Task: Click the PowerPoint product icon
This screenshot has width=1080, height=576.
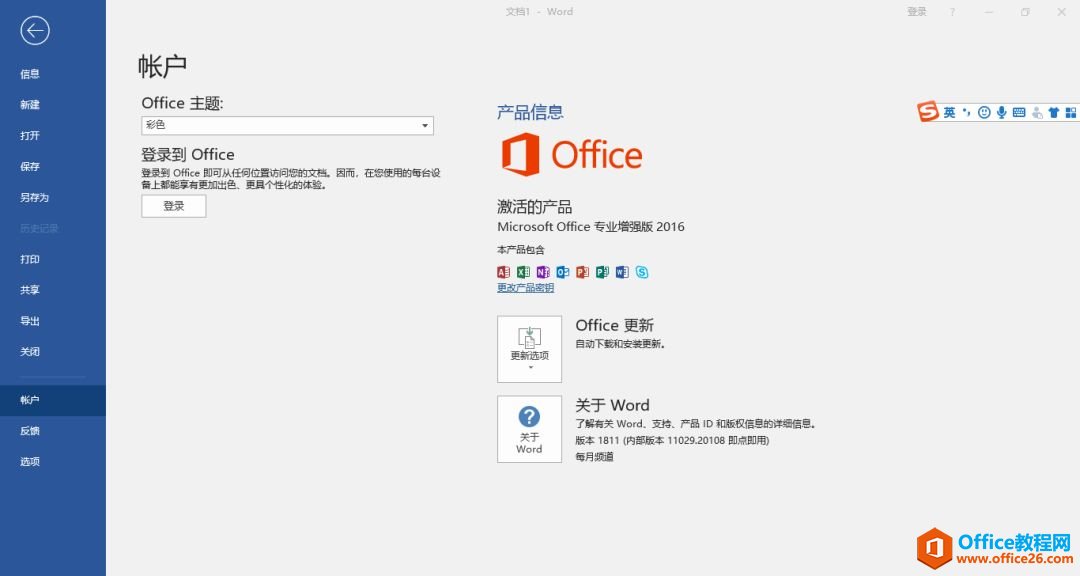Action: tap(583, 272)
